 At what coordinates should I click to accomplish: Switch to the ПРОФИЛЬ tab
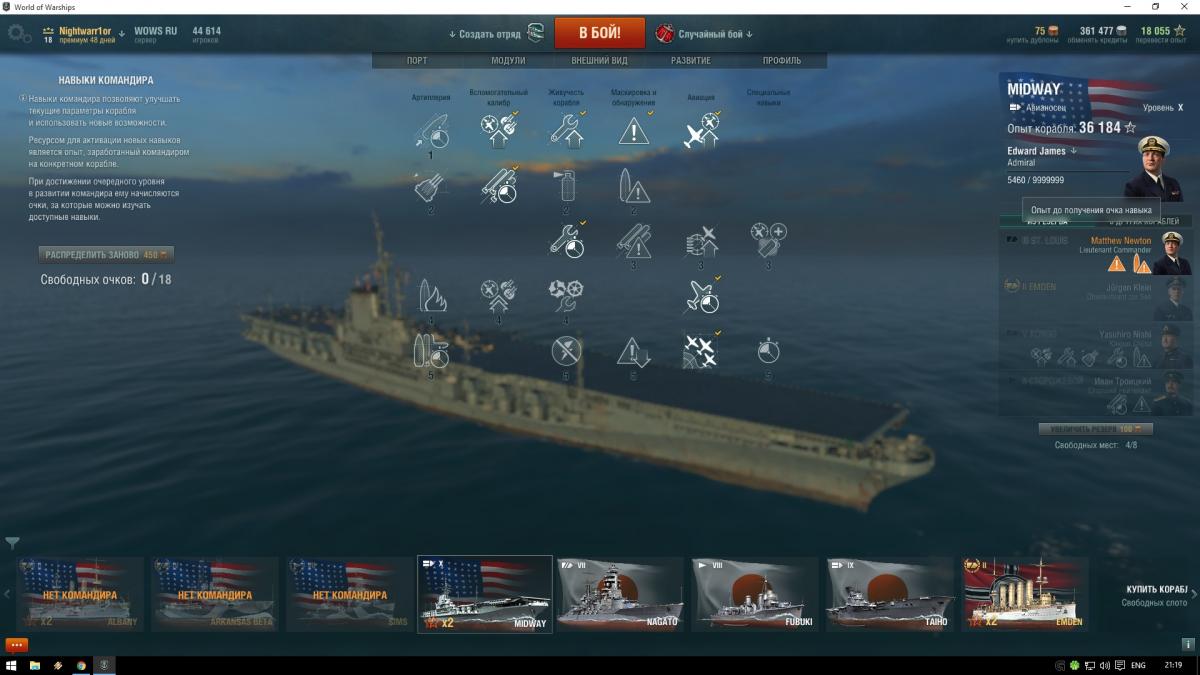(x=782, y=61)
